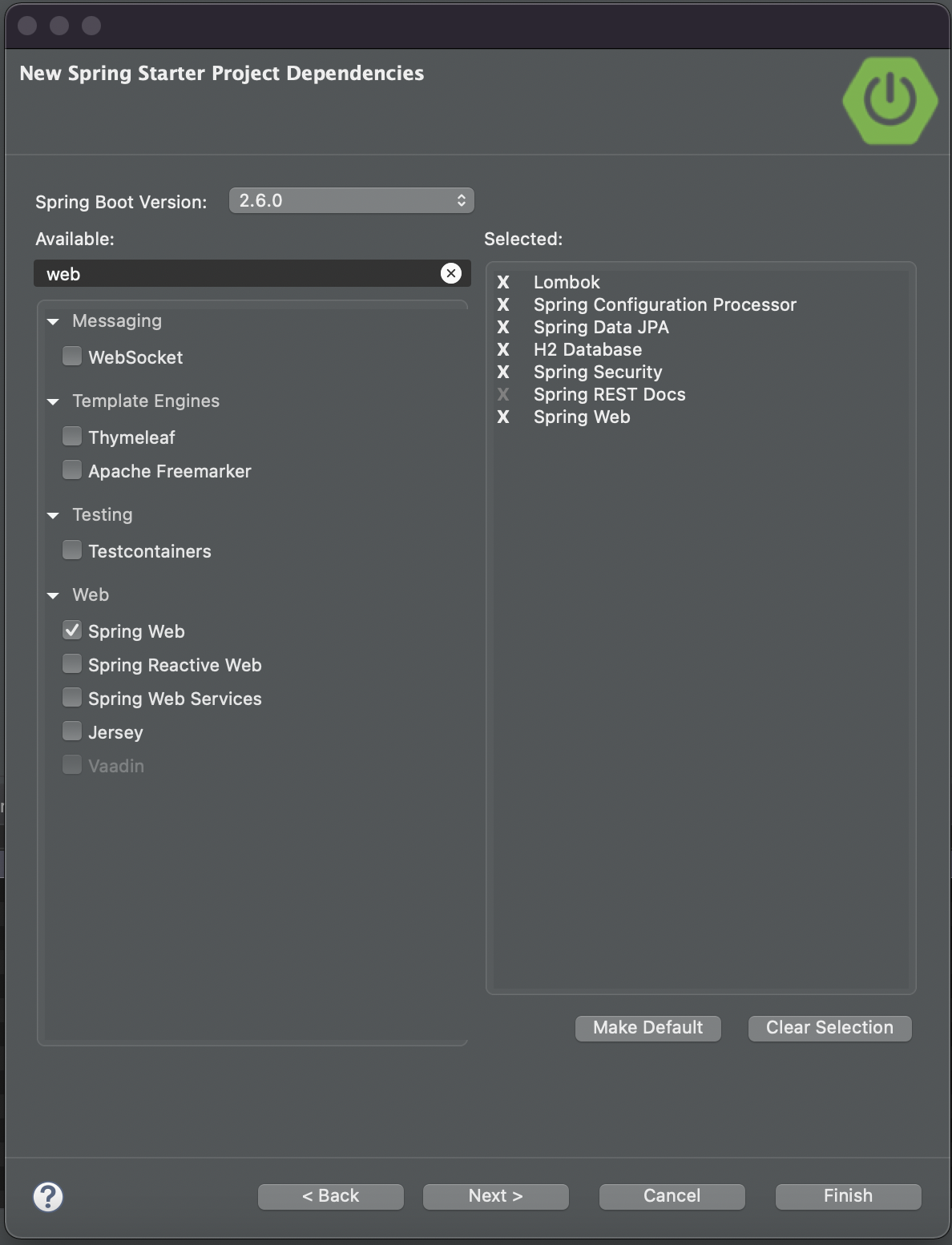Screen dimensions: 952x1245
Task: Click the dialog title 'New Spring Starter Project Dependencies'
Action: click(x=222, y=73)
